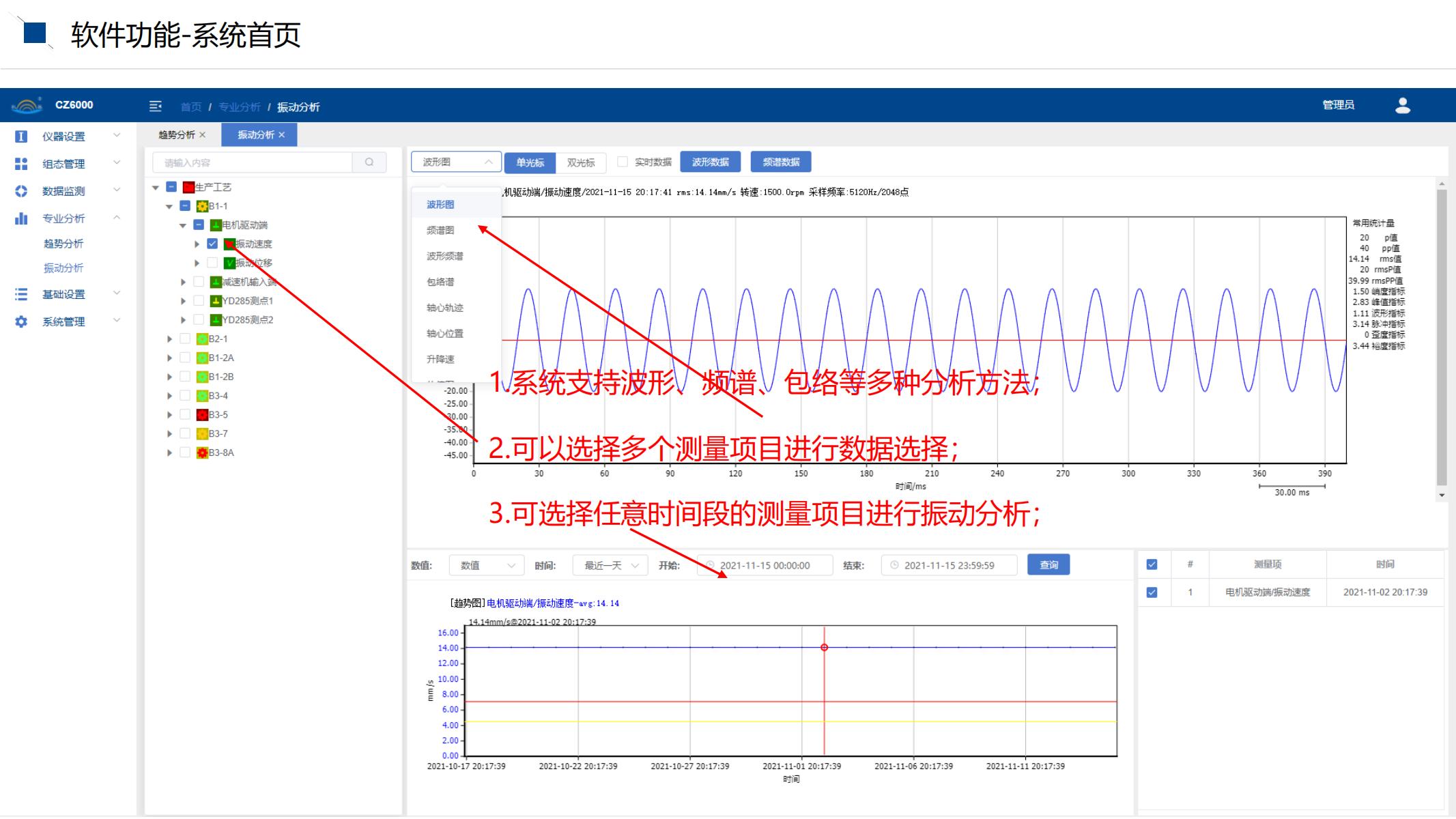Click the 波形数据 button
1456x819 pixels.
(710, 162)
